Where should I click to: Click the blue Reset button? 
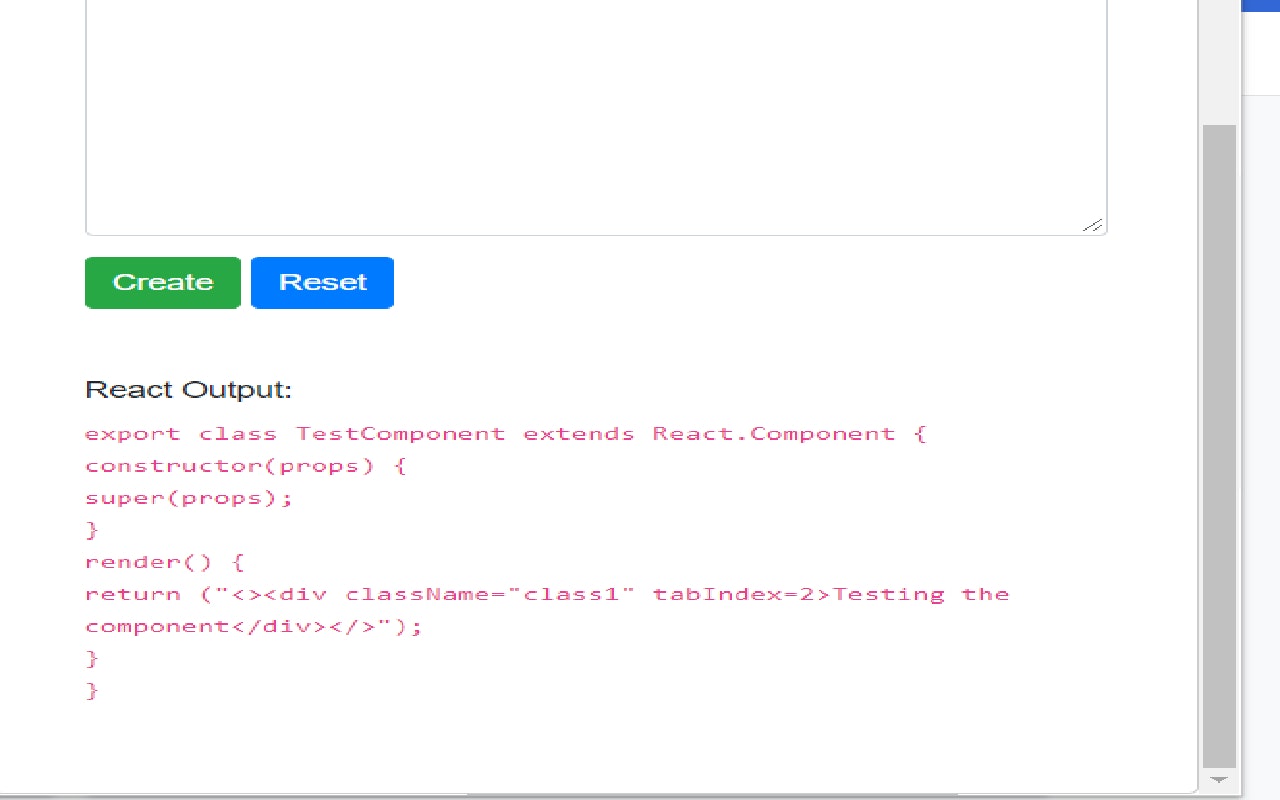coord(322,283)
